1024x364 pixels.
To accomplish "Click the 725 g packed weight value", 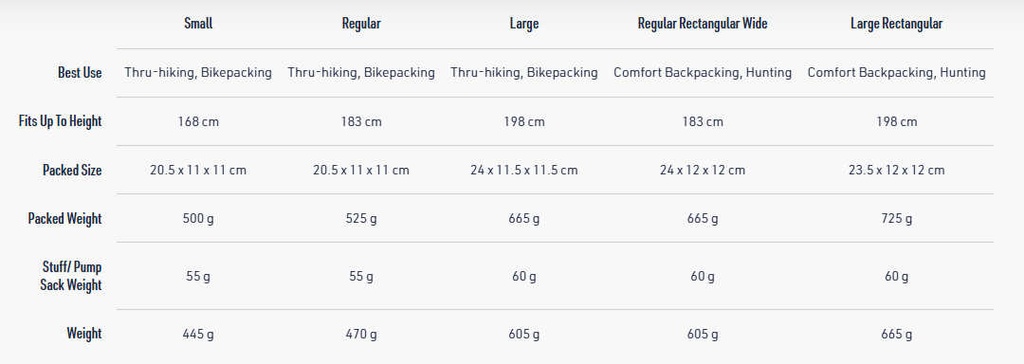I will coord(897,218).
